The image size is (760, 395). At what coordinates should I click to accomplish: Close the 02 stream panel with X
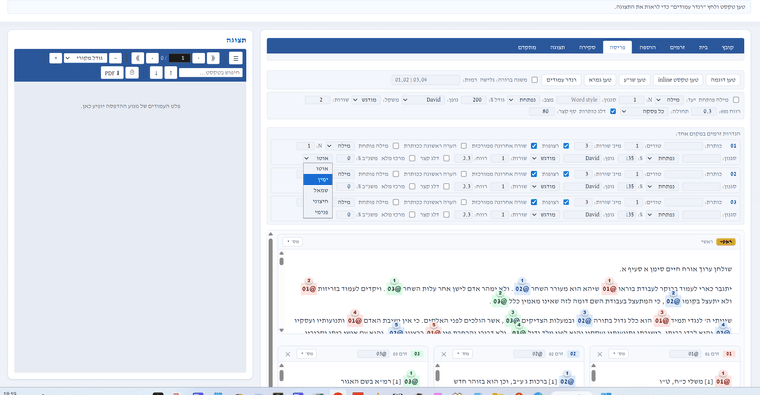[x=443, y=354]
